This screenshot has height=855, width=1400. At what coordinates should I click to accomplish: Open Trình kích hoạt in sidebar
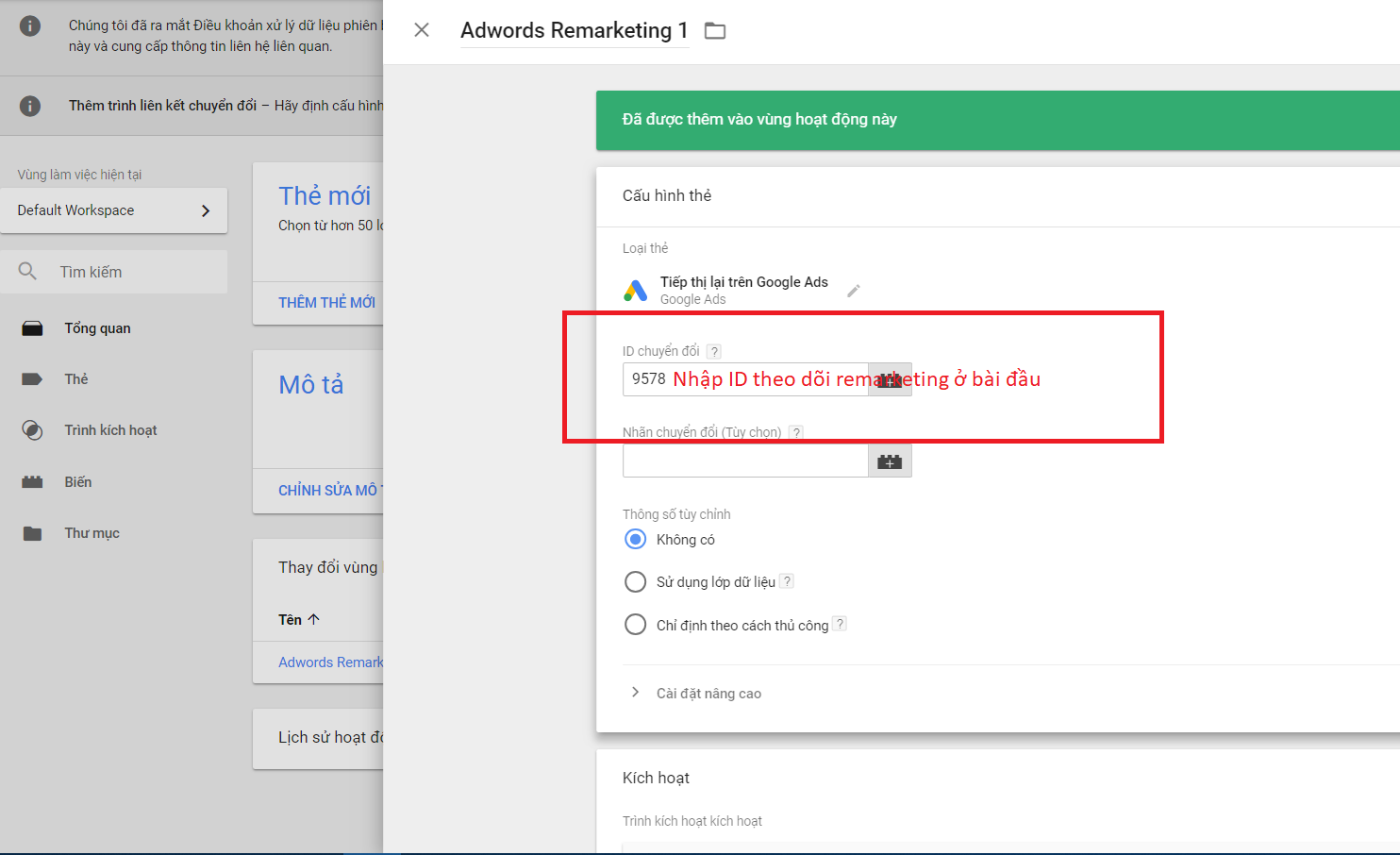tap(110, 430)
